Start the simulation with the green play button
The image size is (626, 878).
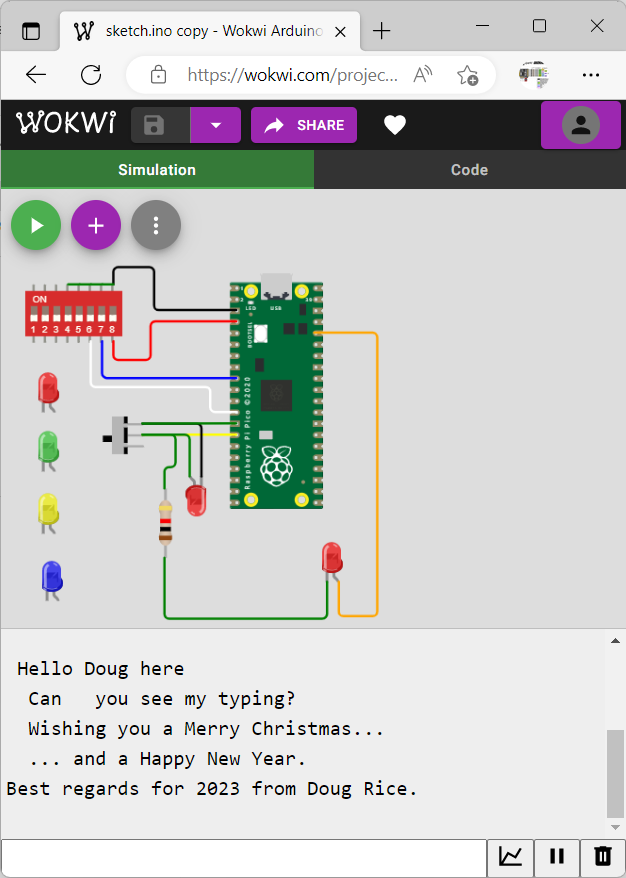tap(36, 225)
